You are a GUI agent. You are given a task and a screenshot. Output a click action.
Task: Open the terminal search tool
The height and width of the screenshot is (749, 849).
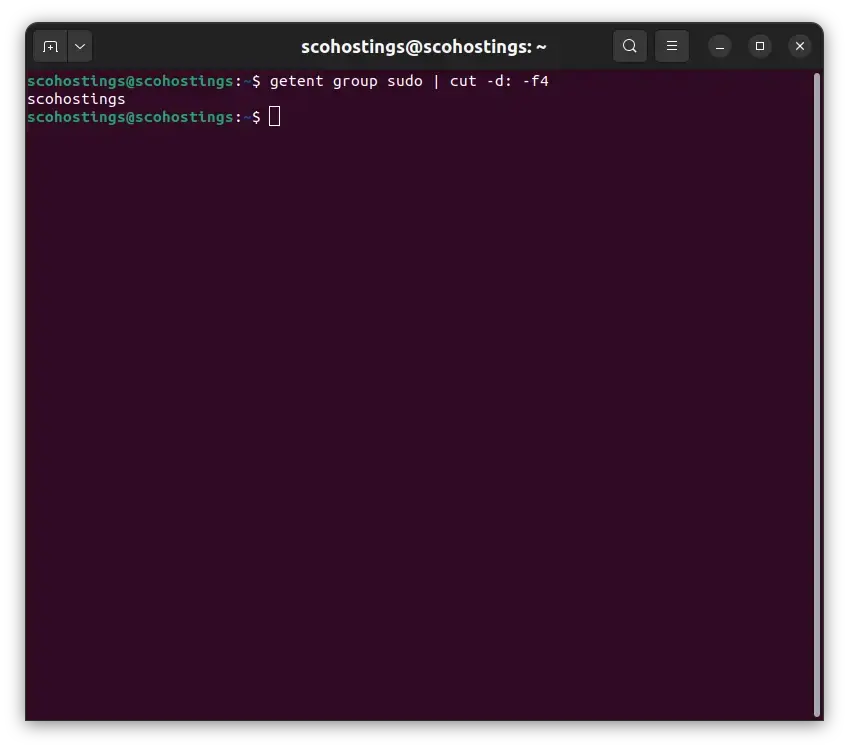click(629, 46)
